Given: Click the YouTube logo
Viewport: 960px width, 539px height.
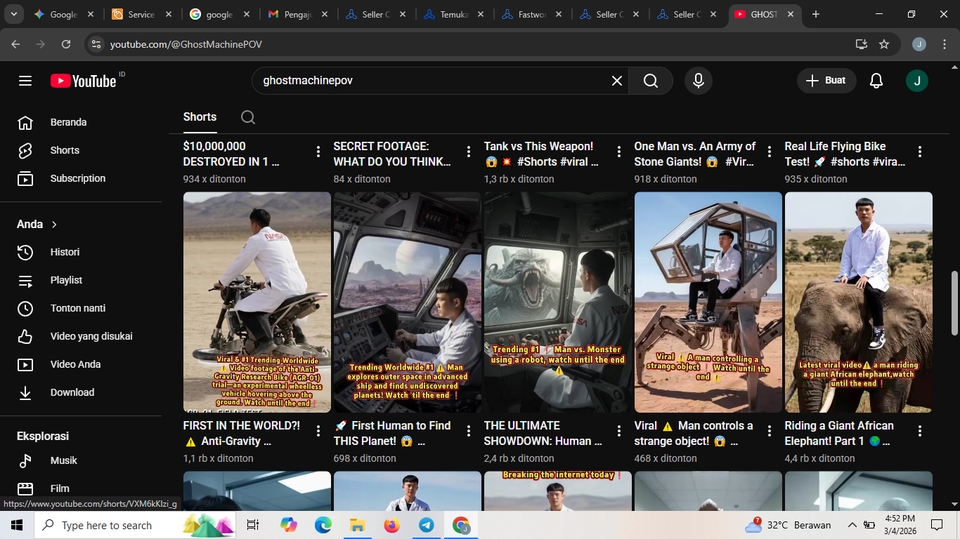Looking at the screenshot, I should 85,81.
